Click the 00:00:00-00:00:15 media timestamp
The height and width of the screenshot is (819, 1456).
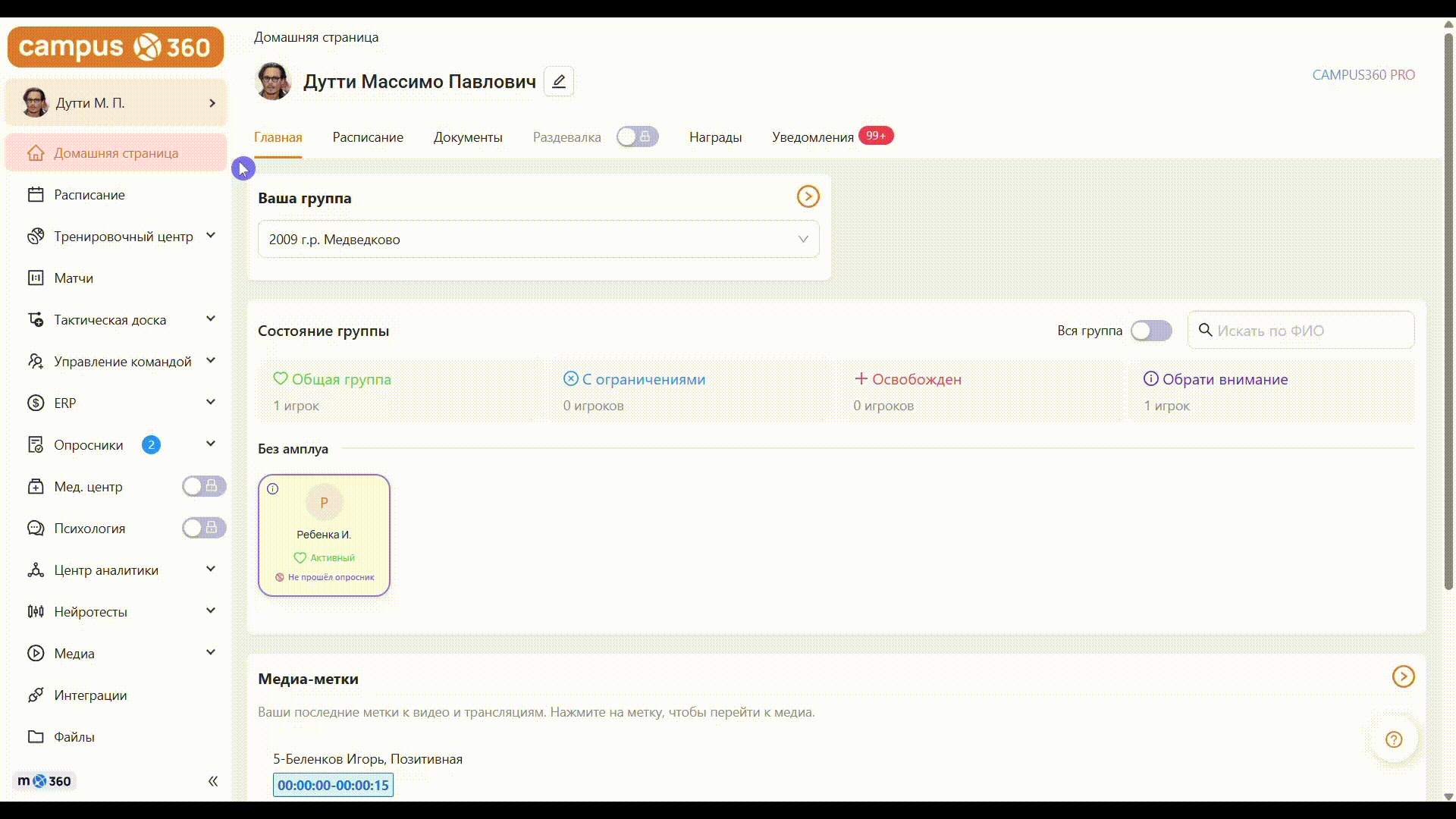coord(333,786)
